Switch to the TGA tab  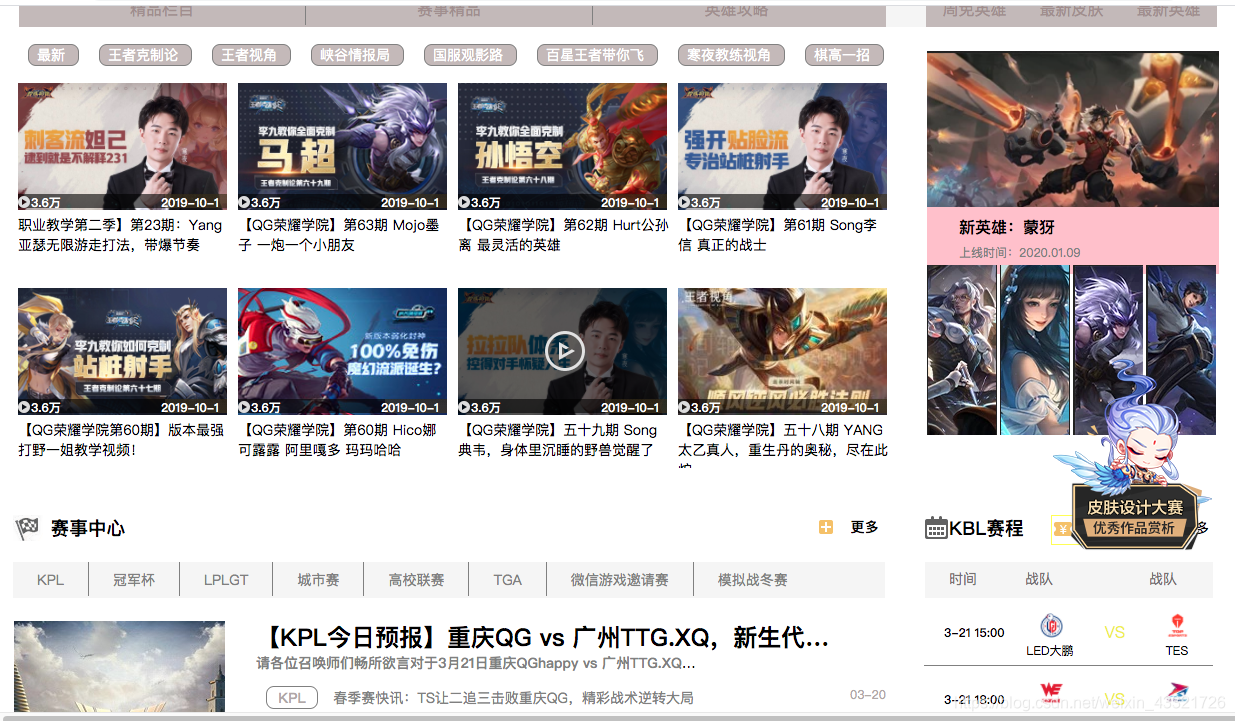(x=508, y=579)
